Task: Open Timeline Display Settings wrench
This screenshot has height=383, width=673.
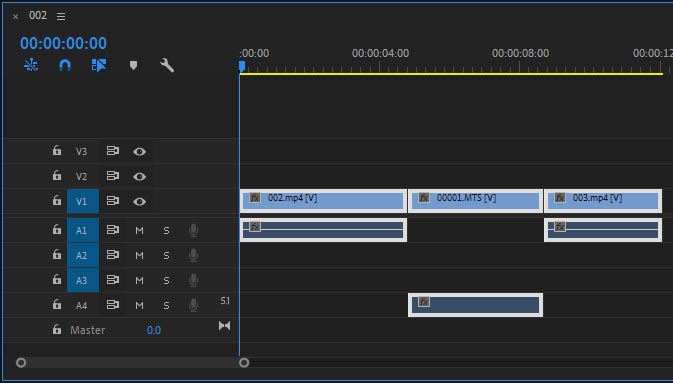Action: (x=167, y=65)
